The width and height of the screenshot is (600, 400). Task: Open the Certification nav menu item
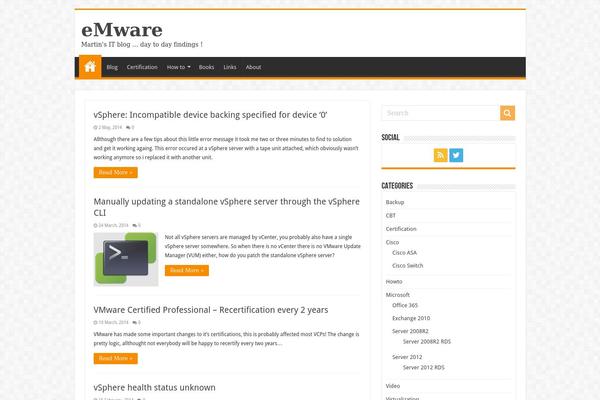tap(142, 67)
